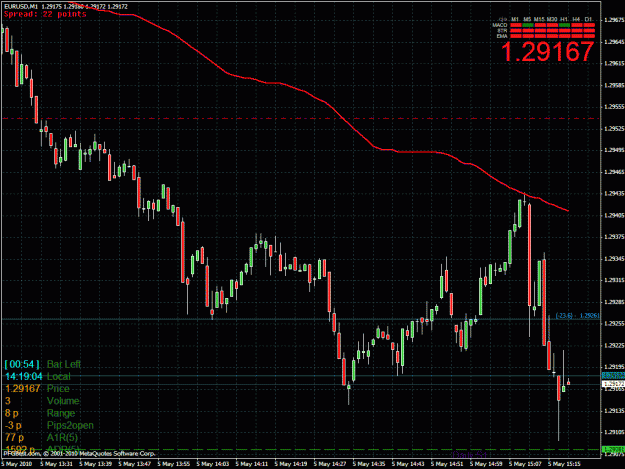Image resolution: width=625 pixels, height=469 pixels.
Task: Click the 1.29255 price axis label
Action: tap(614, 324)
